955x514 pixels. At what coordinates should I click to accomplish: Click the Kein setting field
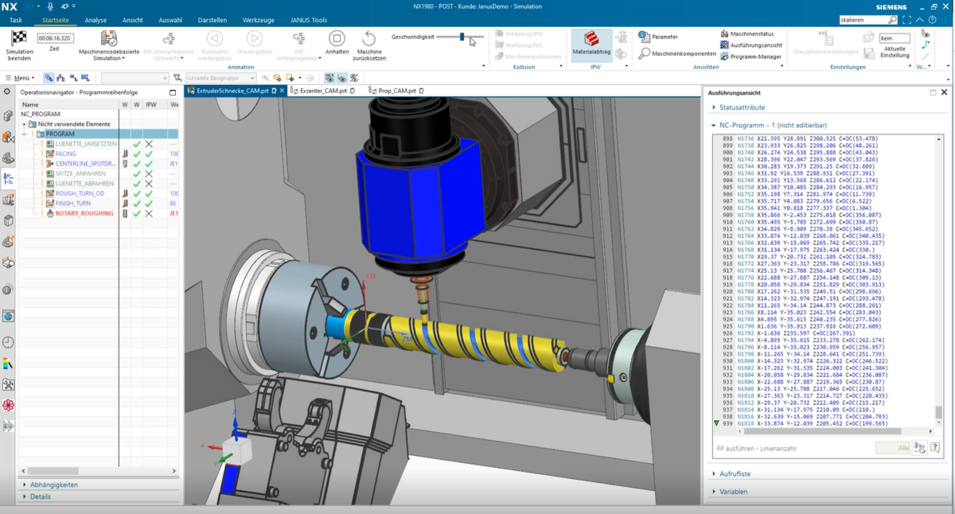tap(895, 38)
